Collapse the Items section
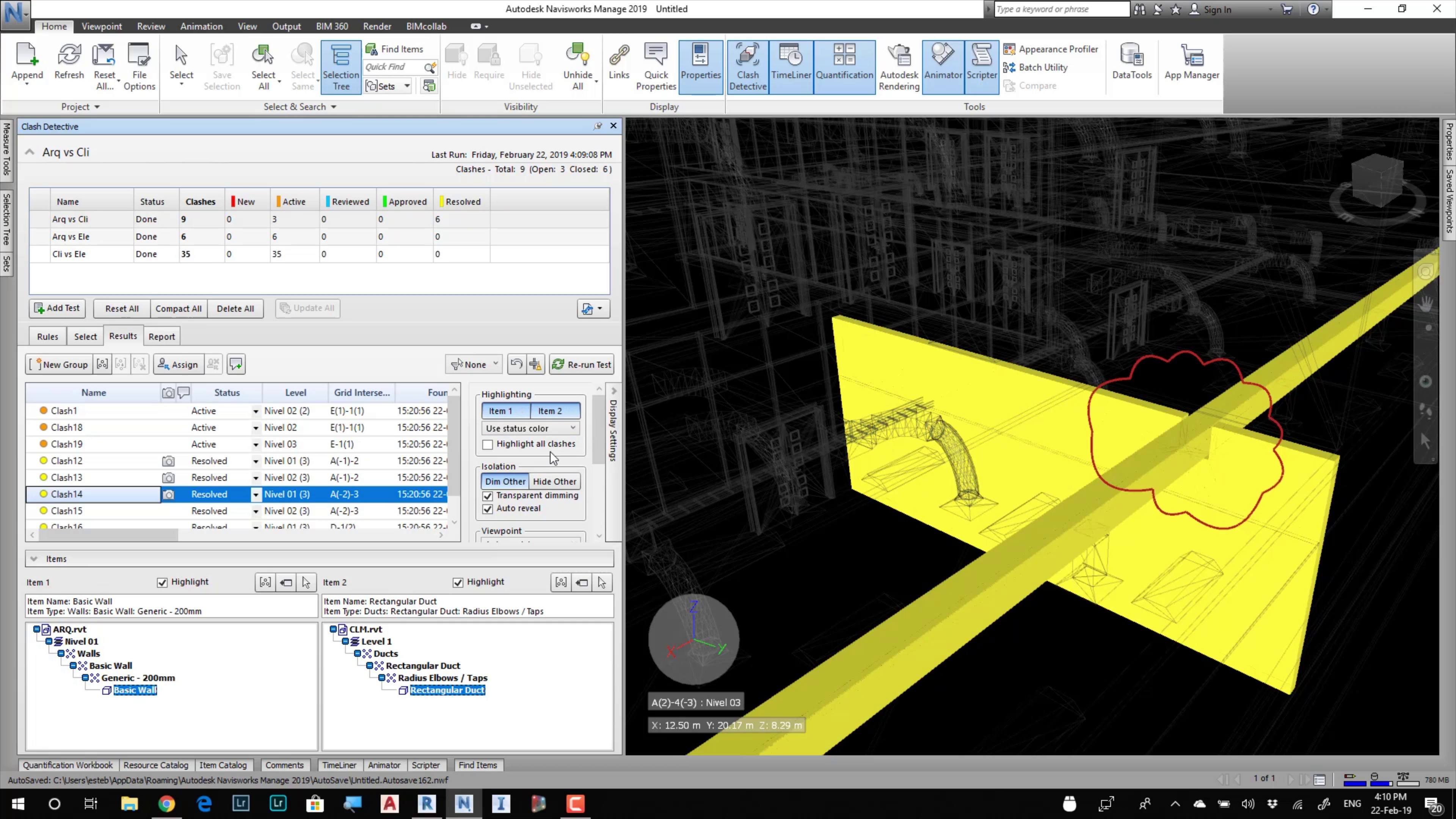This screenshot has width=1456, height=819. click(34, 559)
